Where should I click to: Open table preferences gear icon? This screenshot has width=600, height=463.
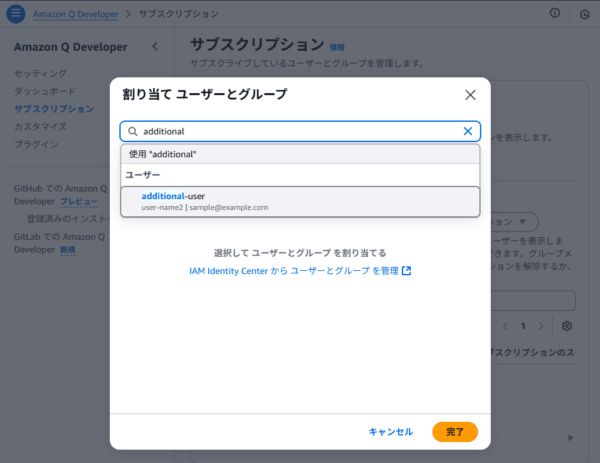[x=567, y=326]
